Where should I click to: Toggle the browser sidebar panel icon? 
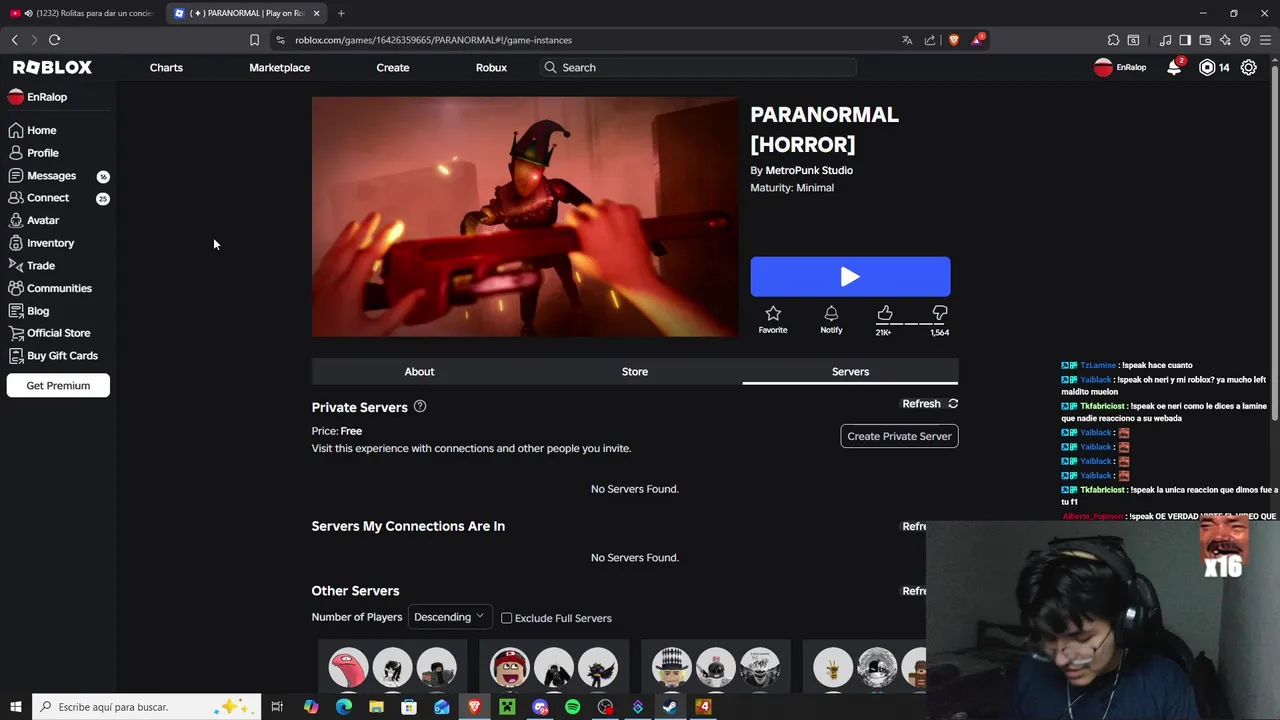coord(1185,40)
